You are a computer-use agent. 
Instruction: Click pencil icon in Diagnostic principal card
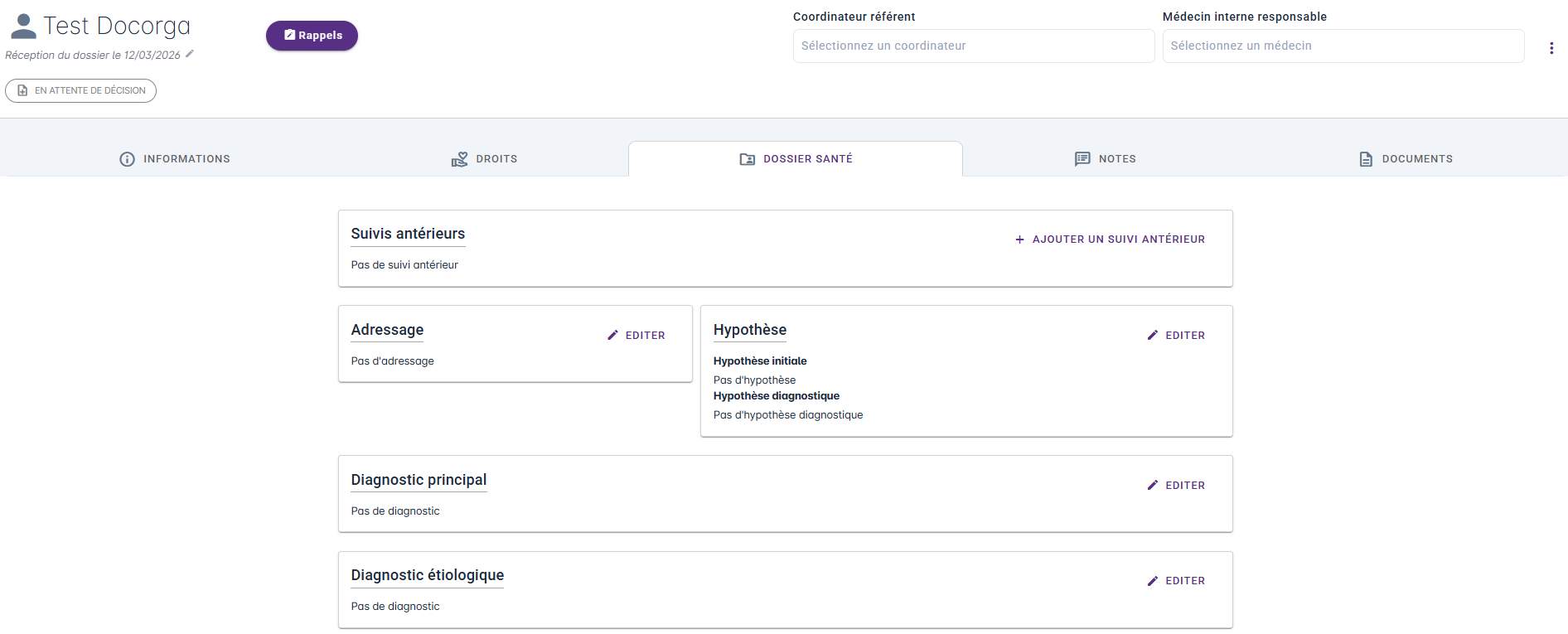coord(1152,486)
